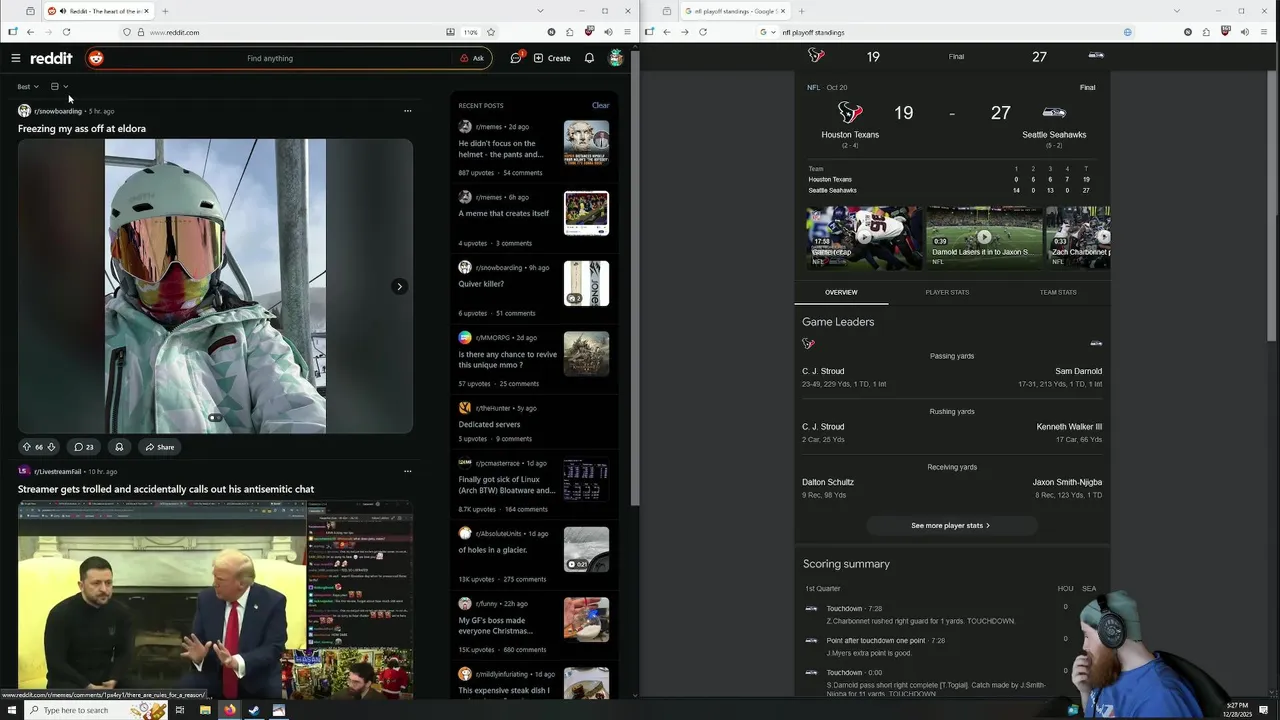Reload the Reddit page in the left browser
1280x720 pixels.
point(66,32)
